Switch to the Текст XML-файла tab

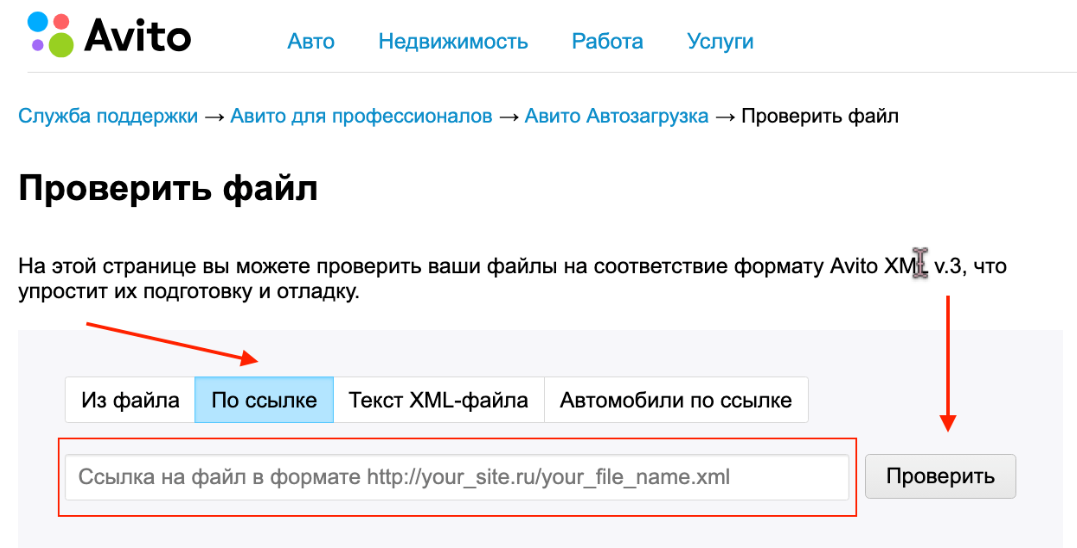click(x=438, y=400)
